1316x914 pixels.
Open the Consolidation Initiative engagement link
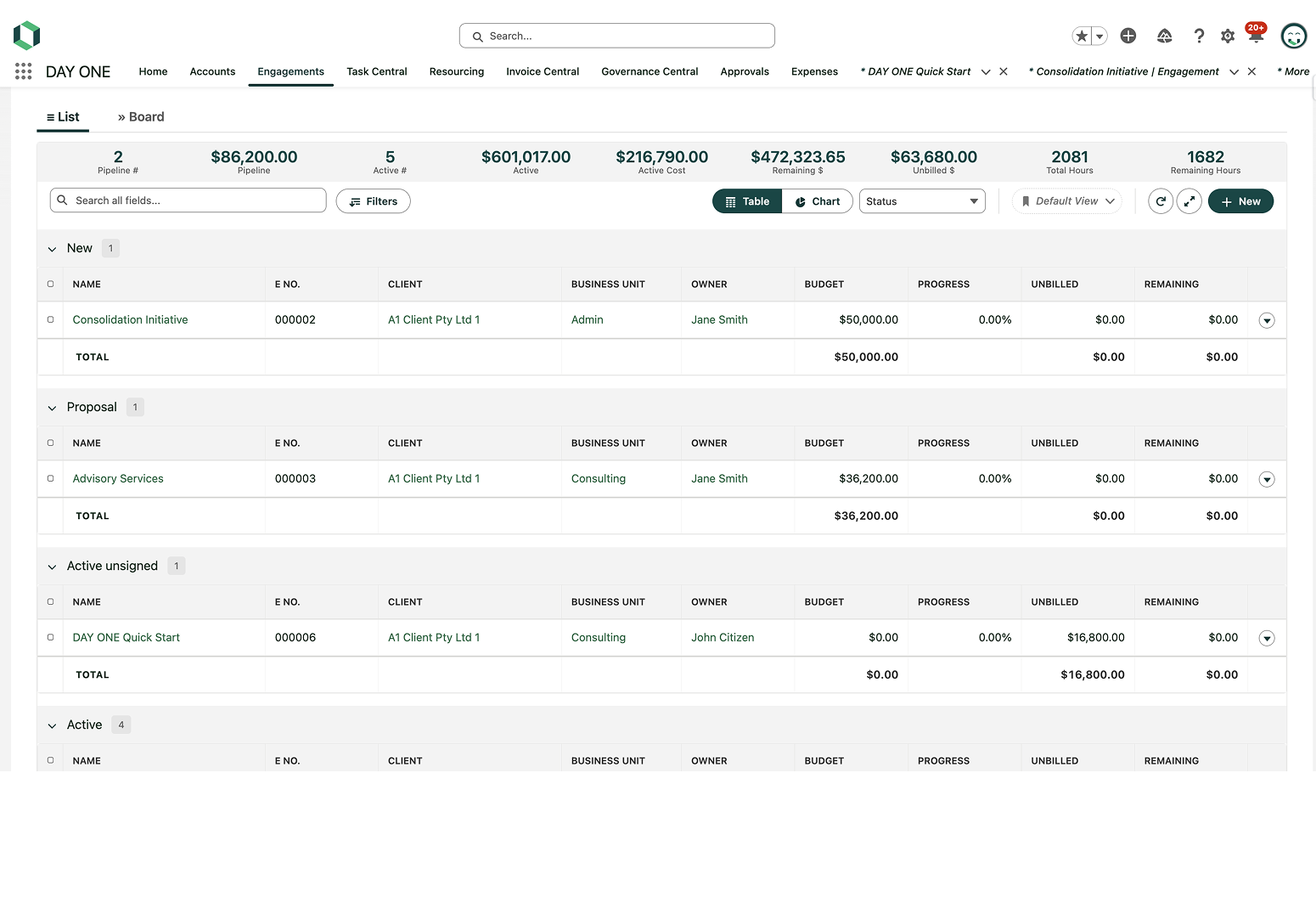[130, 319]
